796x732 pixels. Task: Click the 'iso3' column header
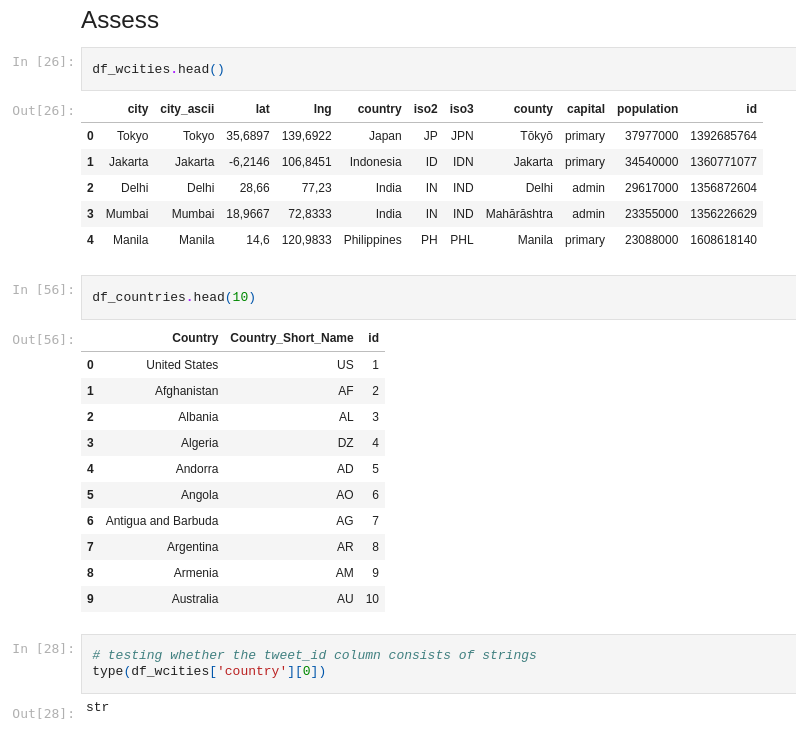[461, 109]
